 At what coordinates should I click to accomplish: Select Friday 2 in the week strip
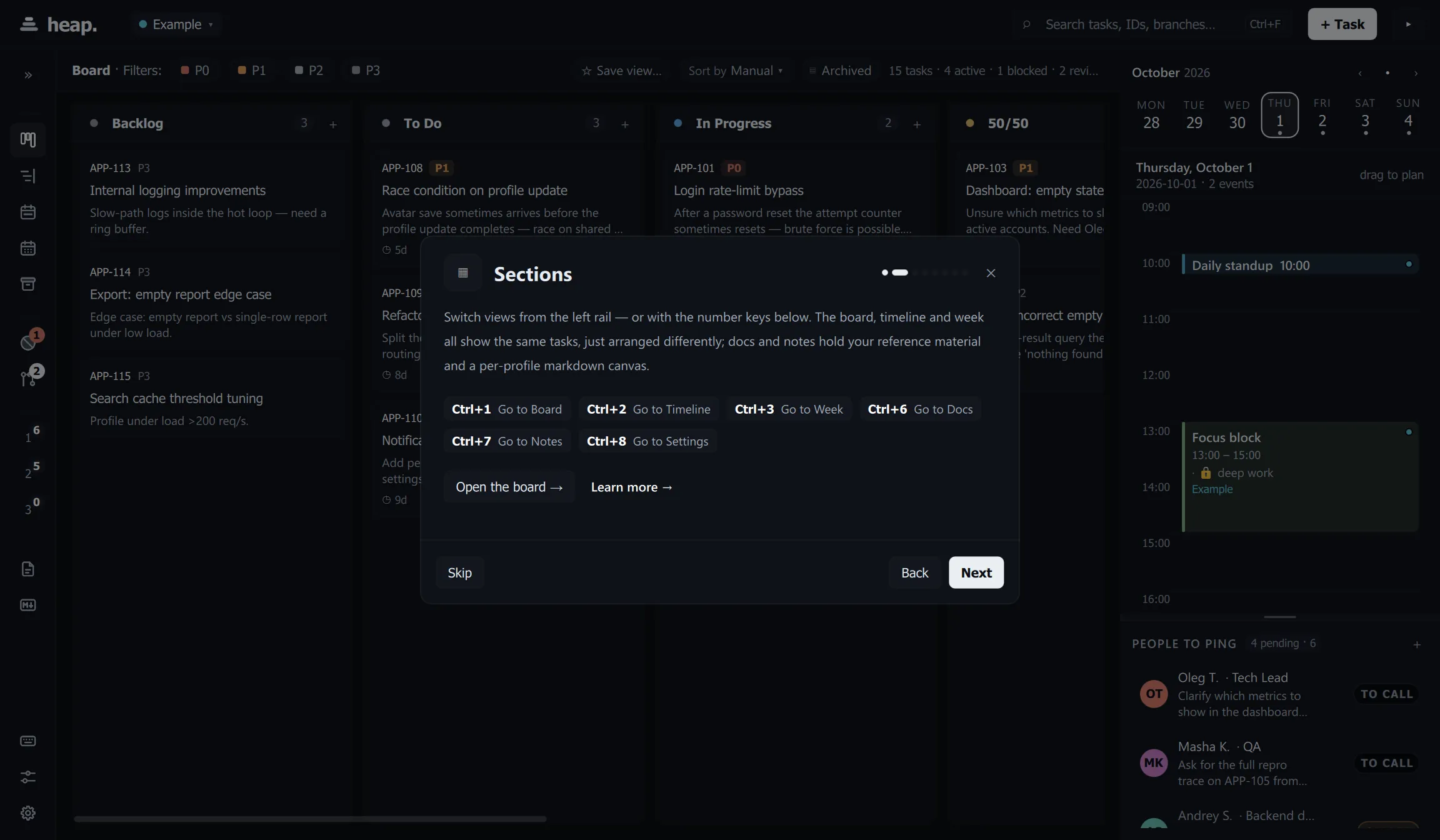[x=1322, y=115]
